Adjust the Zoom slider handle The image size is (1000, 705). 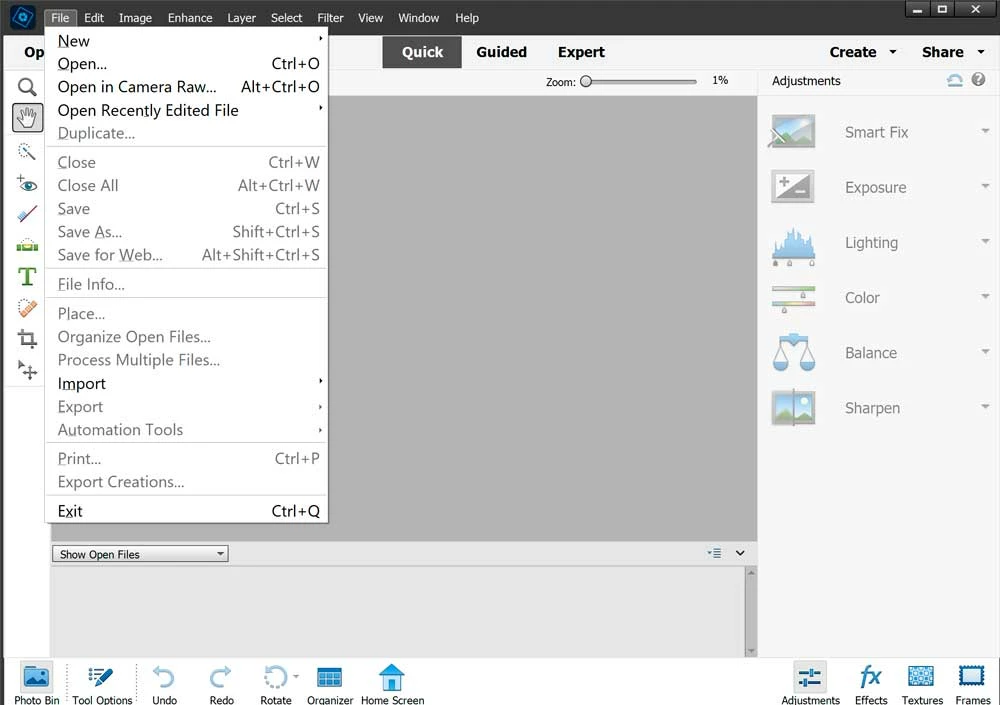[x=586, y=81]
